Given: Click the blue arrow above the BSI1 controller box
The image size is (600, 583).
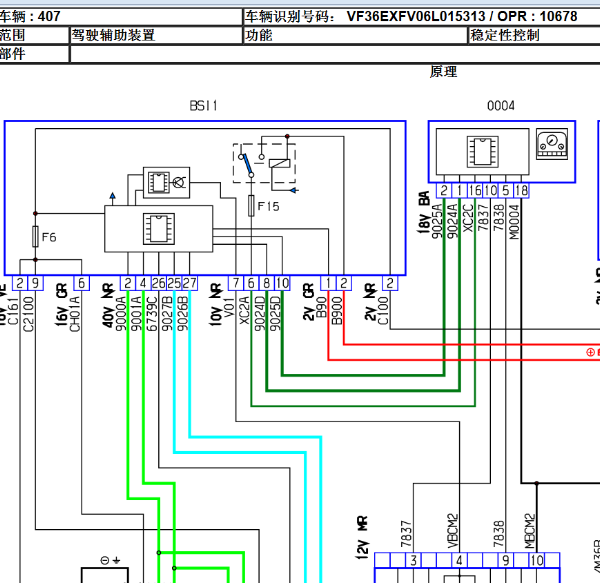Looking at the screenshot, I should pos(112,196).
